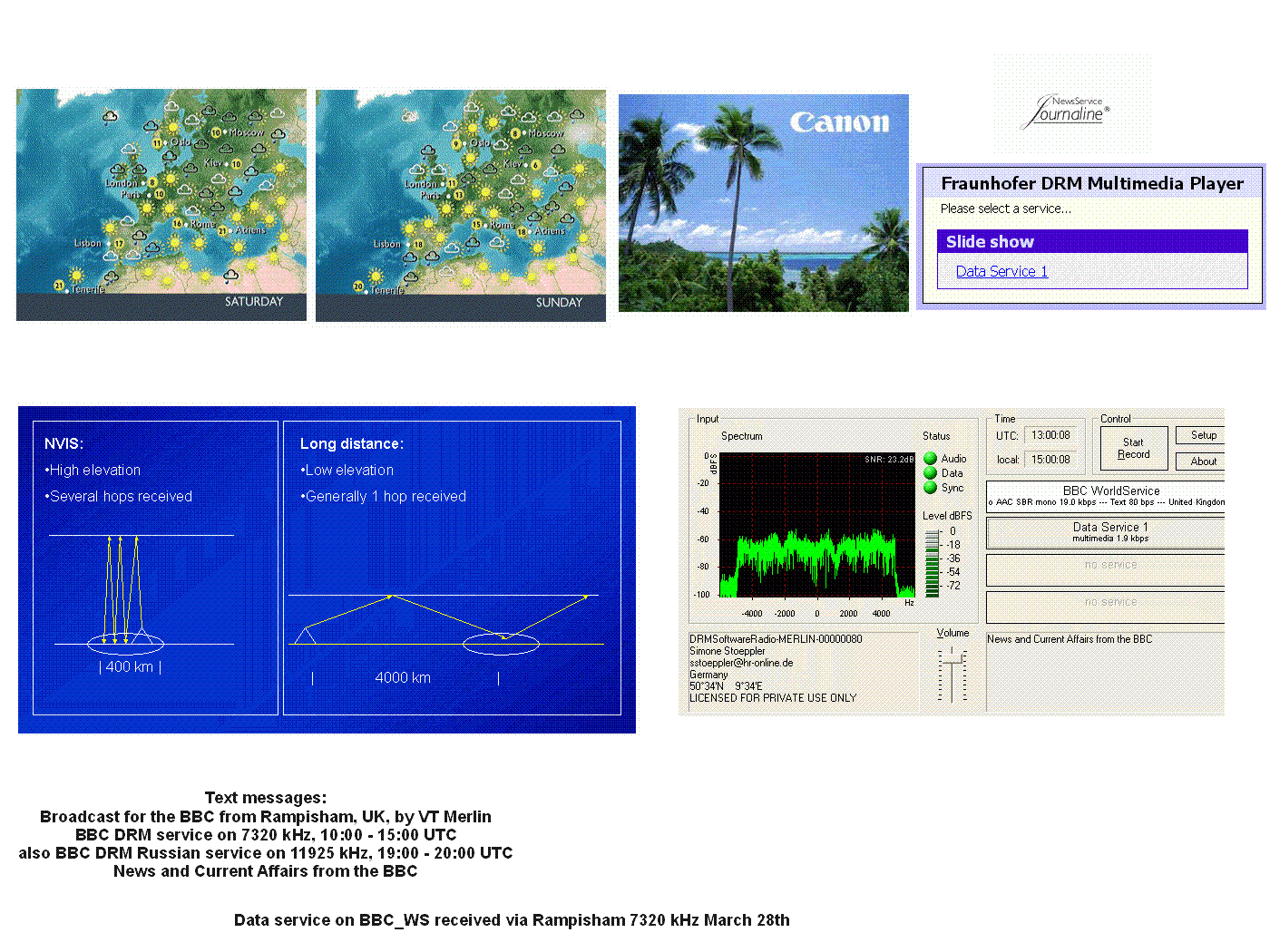The image size is (1270, 952).
Task: Click the green Data status indicator
Action: (930, 473)
